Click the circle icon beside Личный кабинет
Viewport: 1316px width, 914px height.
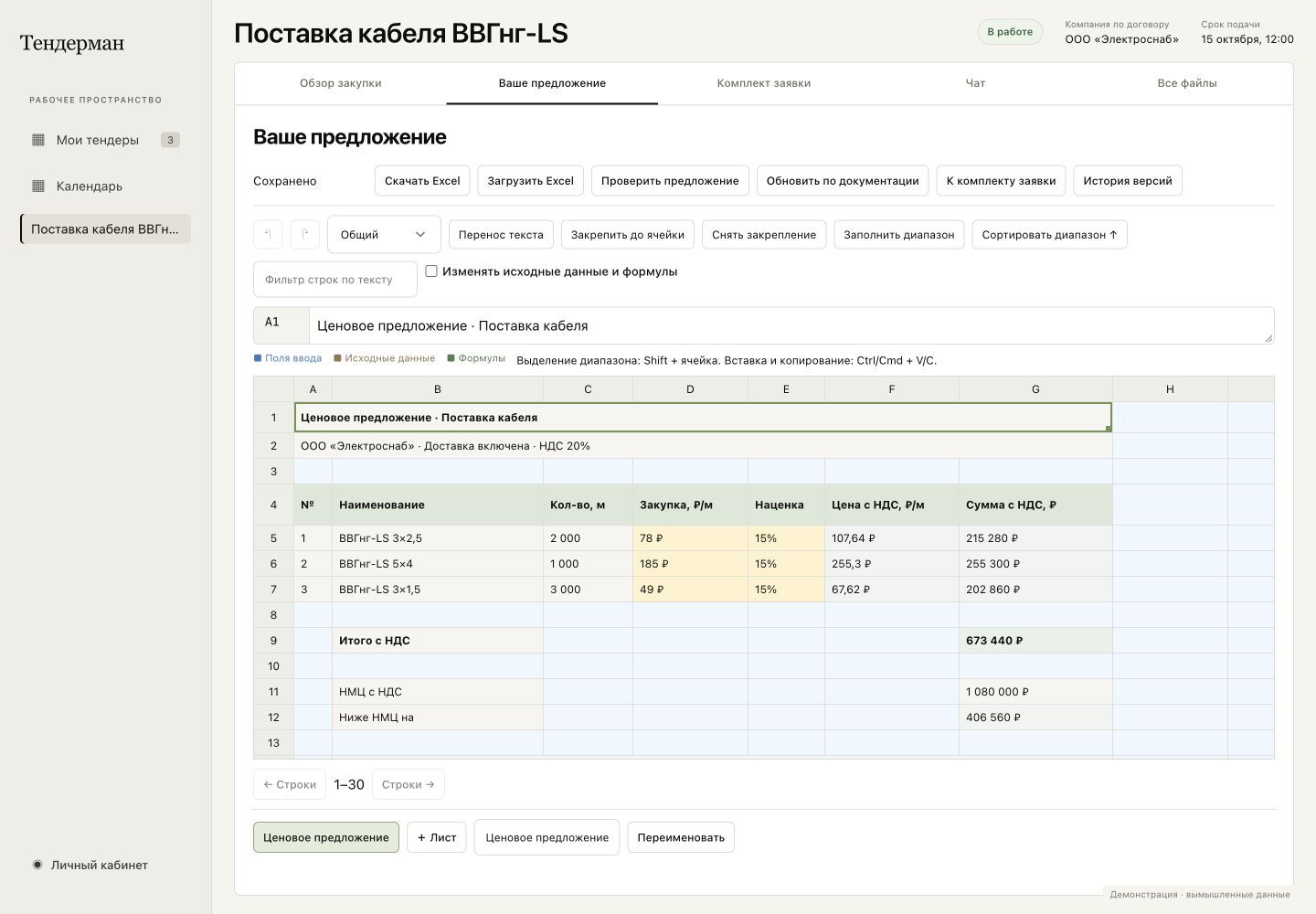click(x=37, y=865)
